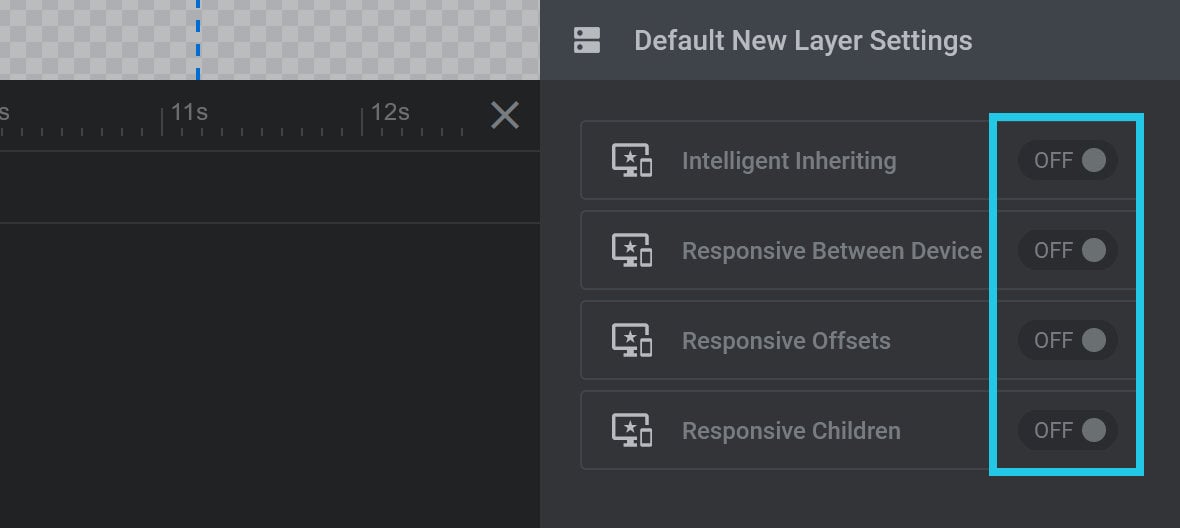This screenshot has height=528, width=1180.
Task: Click the Responsive Children label text
Action: pos(791,431)
